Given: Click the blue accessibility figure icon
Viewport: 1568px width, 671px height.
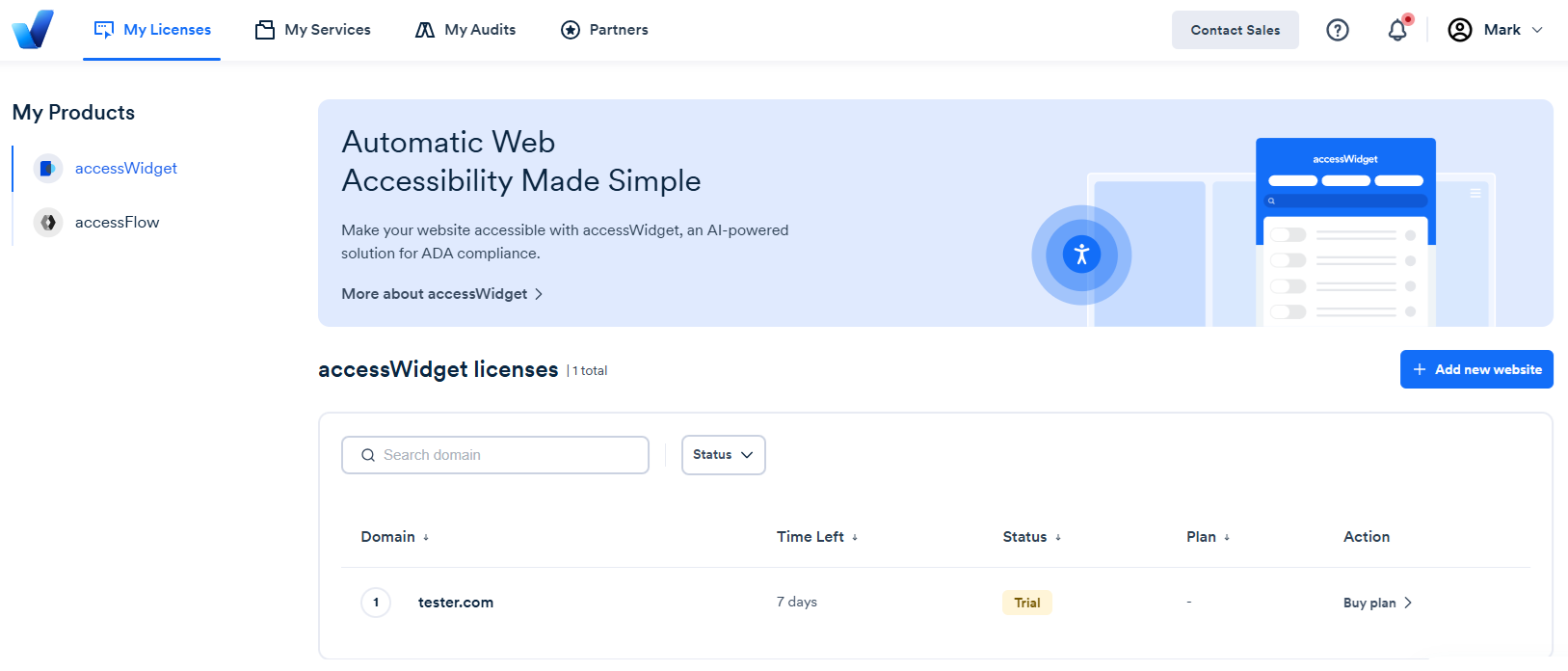Looking at the screenshot, I should click(x=1081, y=255).
